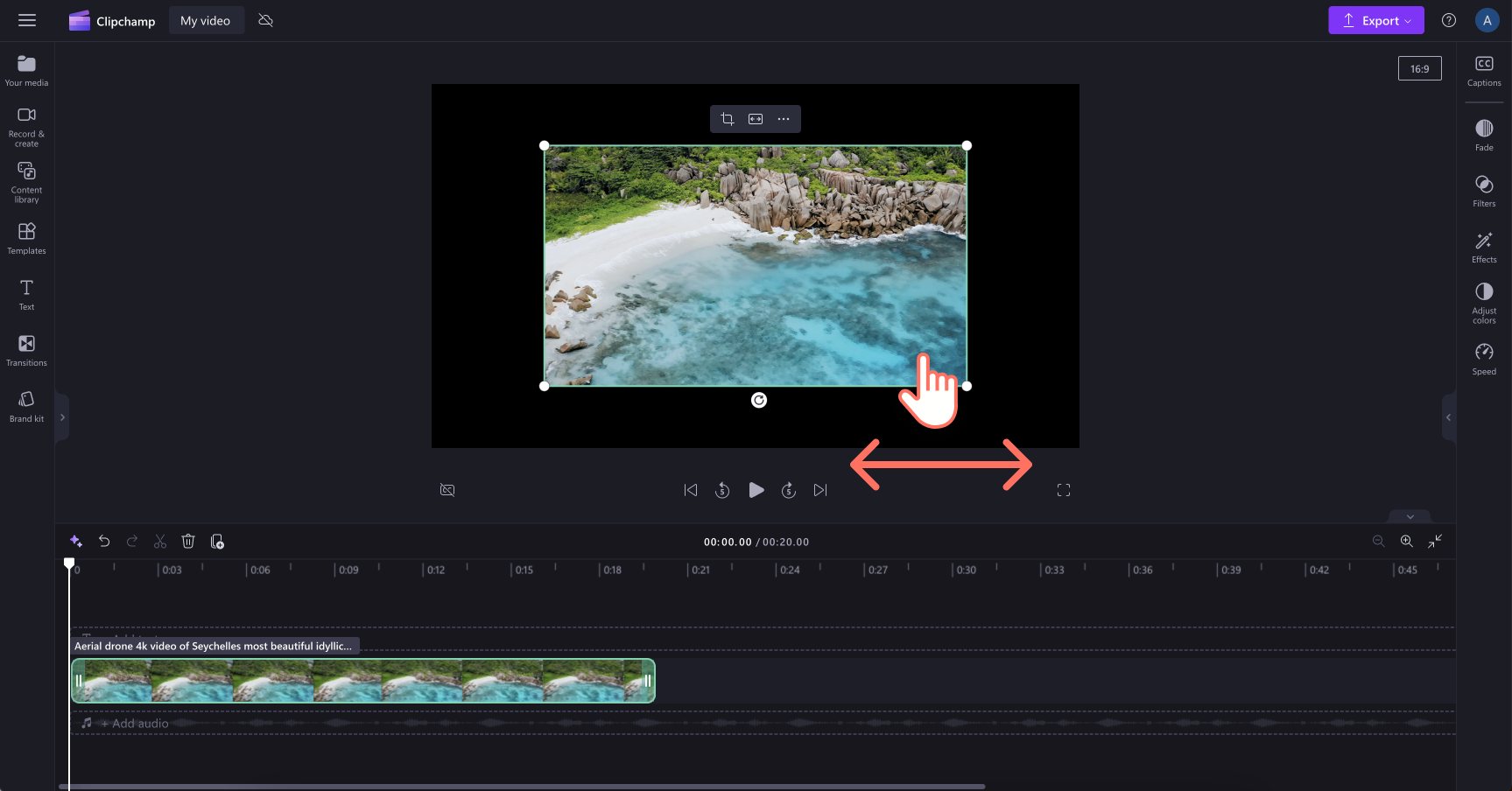Screen dimensions: 1512x791
Task: Undo the last action
Action: [104, 542]
